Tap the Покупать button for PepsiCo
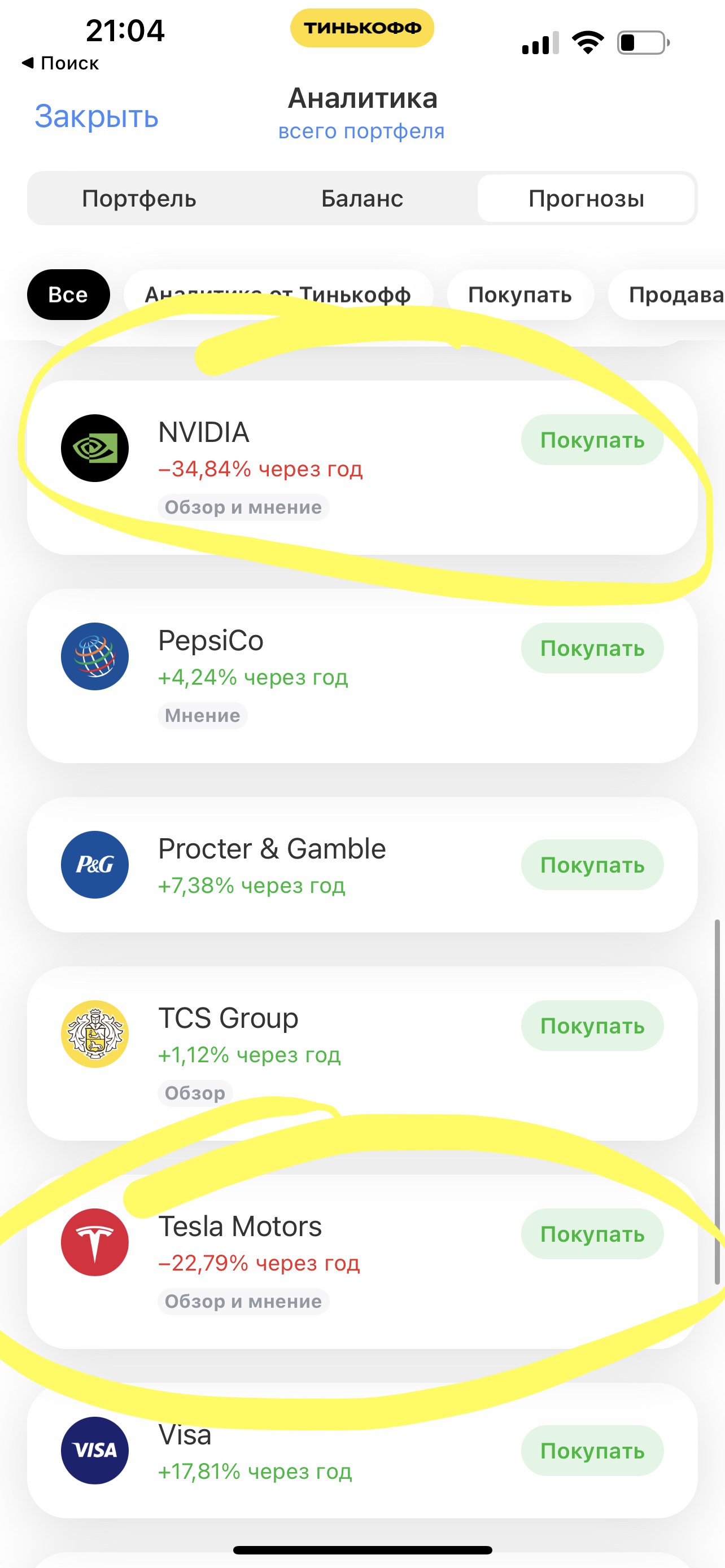Viewport: 725px width, 1568px height. (592, 649)
